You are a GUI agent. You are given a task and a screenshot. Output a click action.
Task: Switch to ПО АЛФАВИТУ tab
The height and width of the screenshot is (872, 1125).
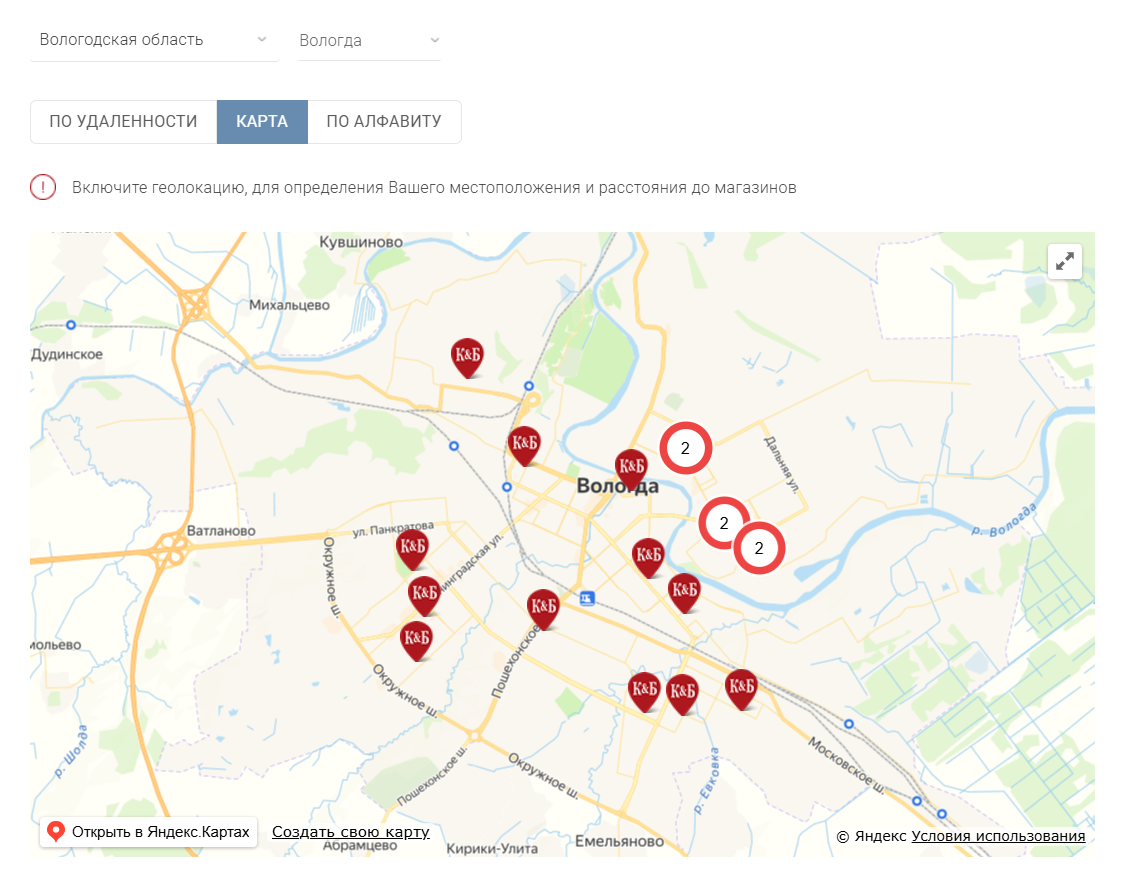[384, 122]
